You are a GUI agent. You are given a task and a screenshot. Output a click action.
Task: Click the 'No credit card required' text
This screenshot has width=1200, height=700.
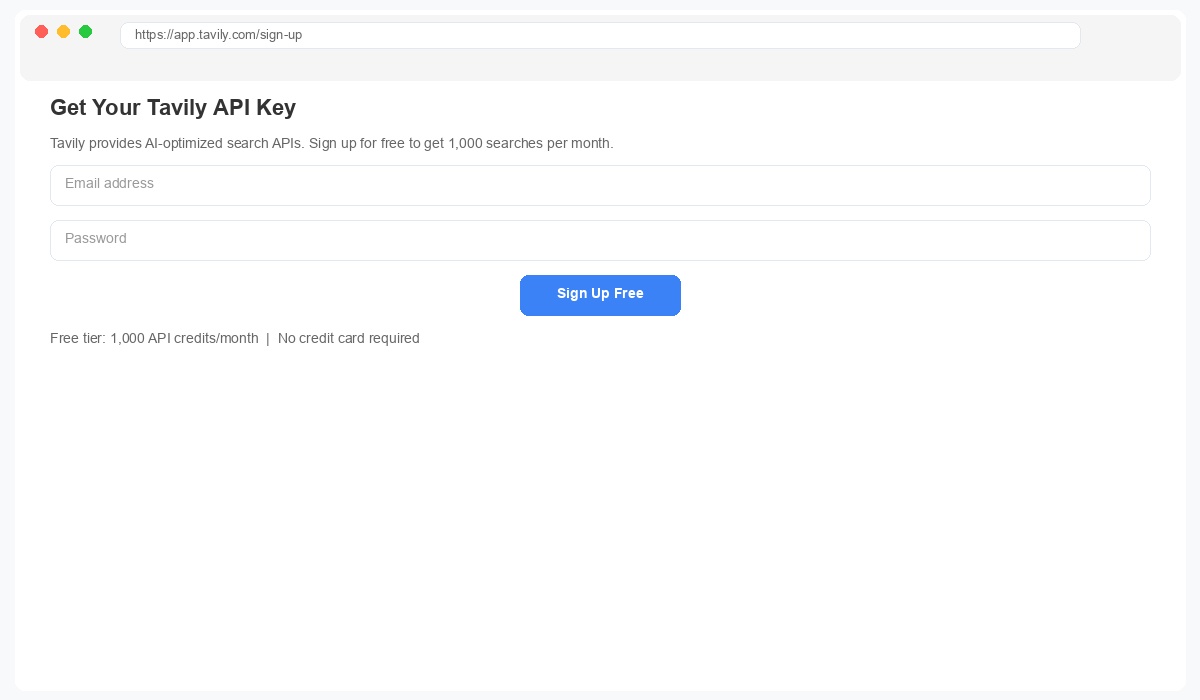pyautogui.click(x=349, y=338)
